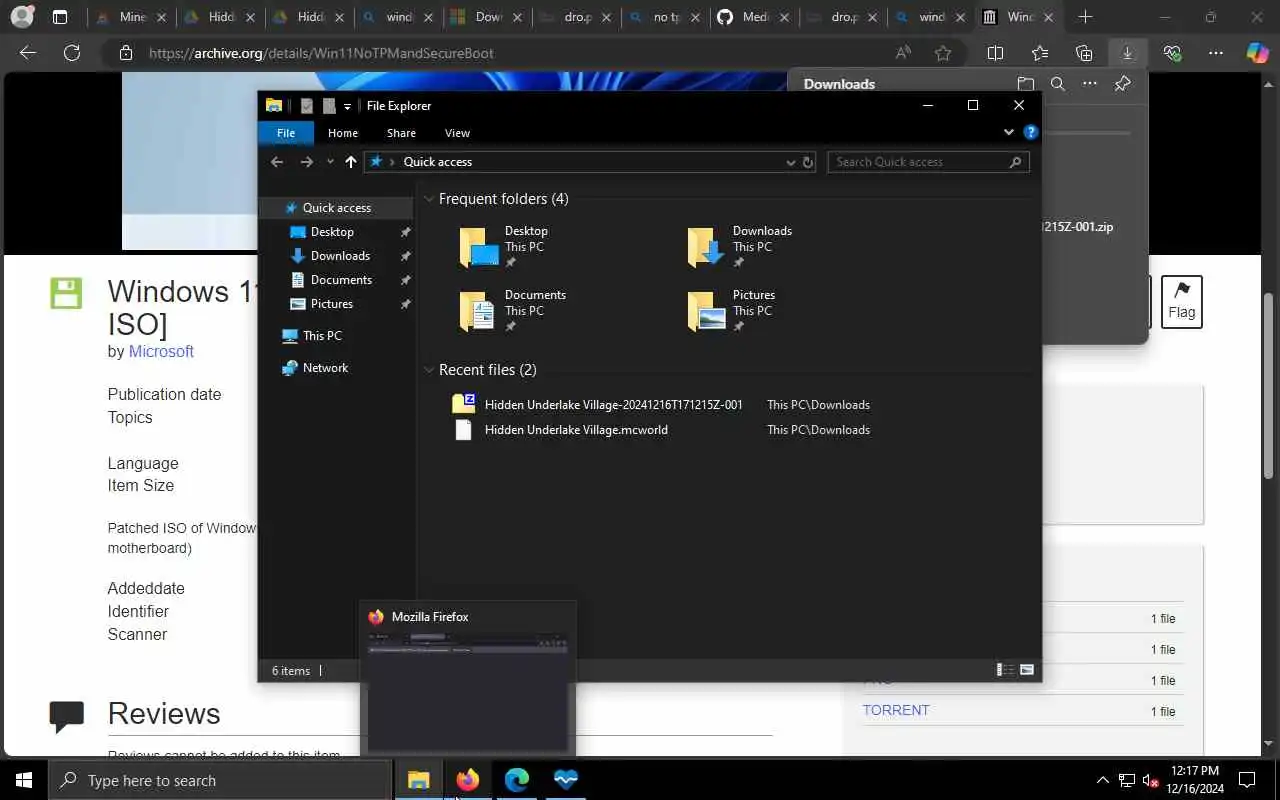Open Edge Collections icon
The height and width of the screenshot is (800, 1280).
pyautogui.click(x=1084, y=53)
